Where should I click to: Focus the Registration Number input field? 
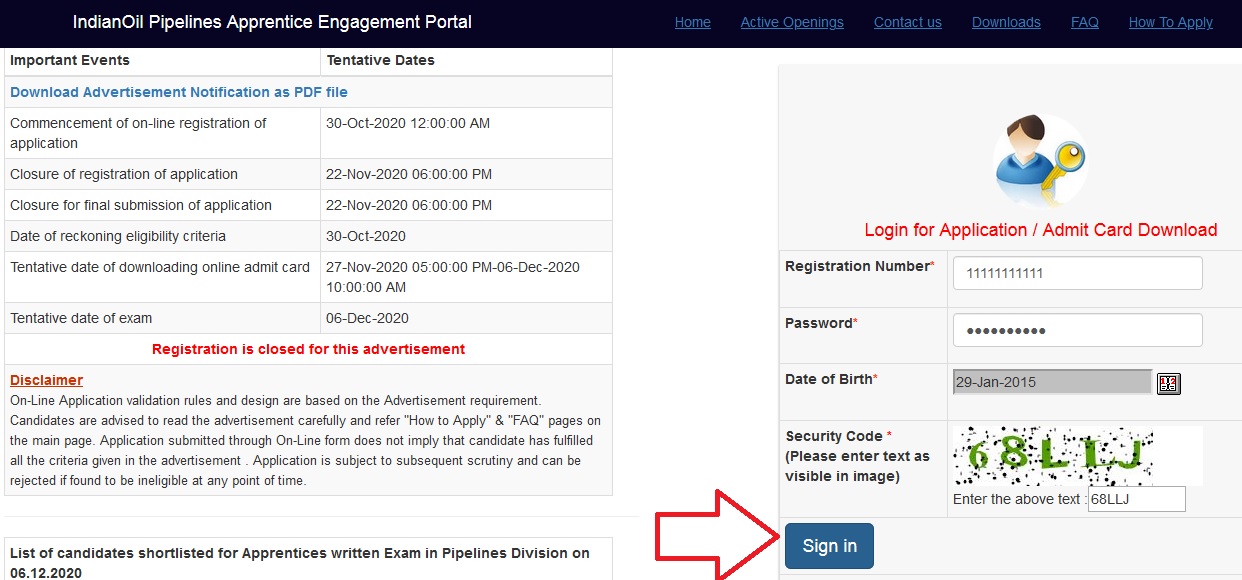tap(1077, 273)
